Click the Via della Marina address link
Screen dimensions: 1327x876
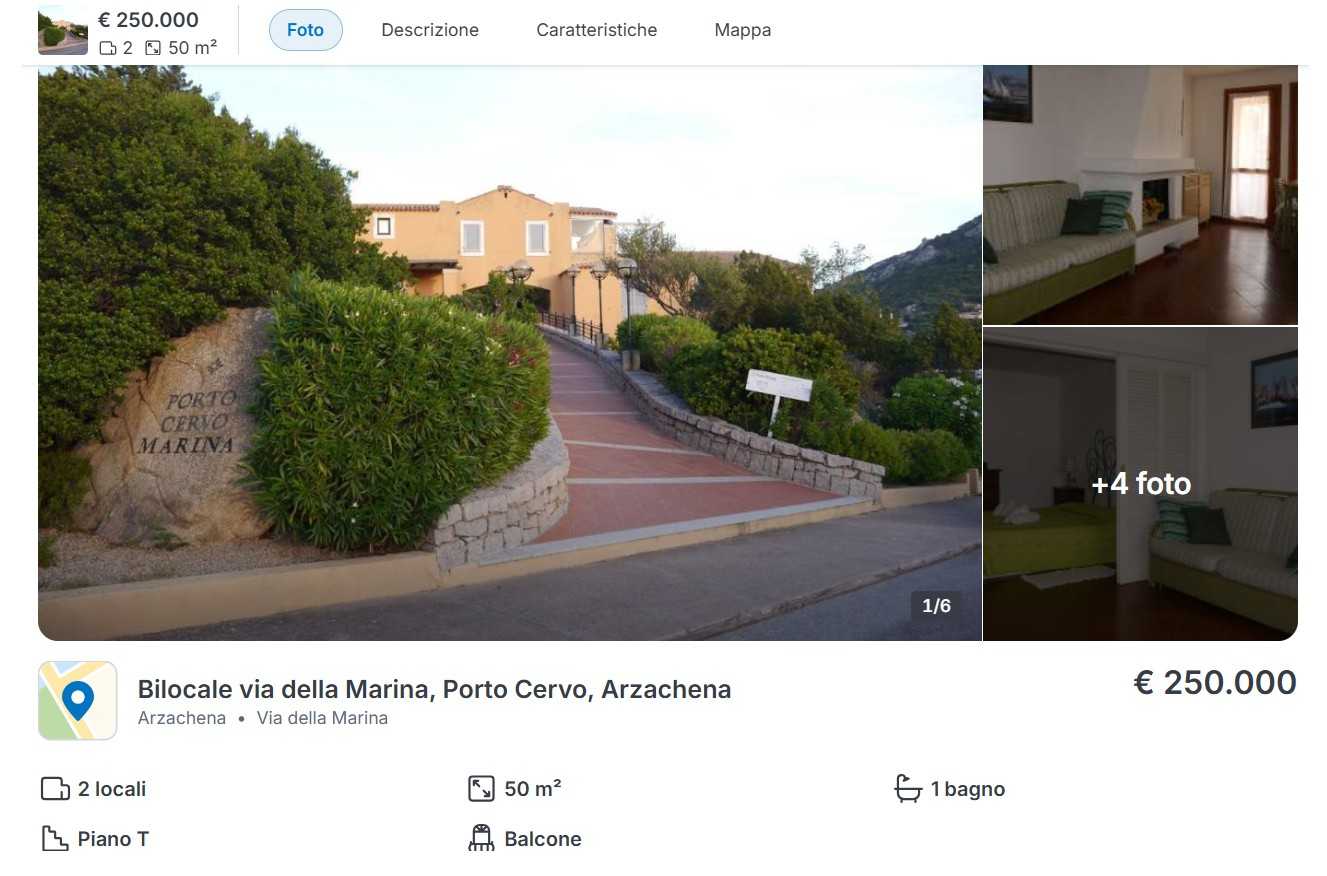click(322, 718)
